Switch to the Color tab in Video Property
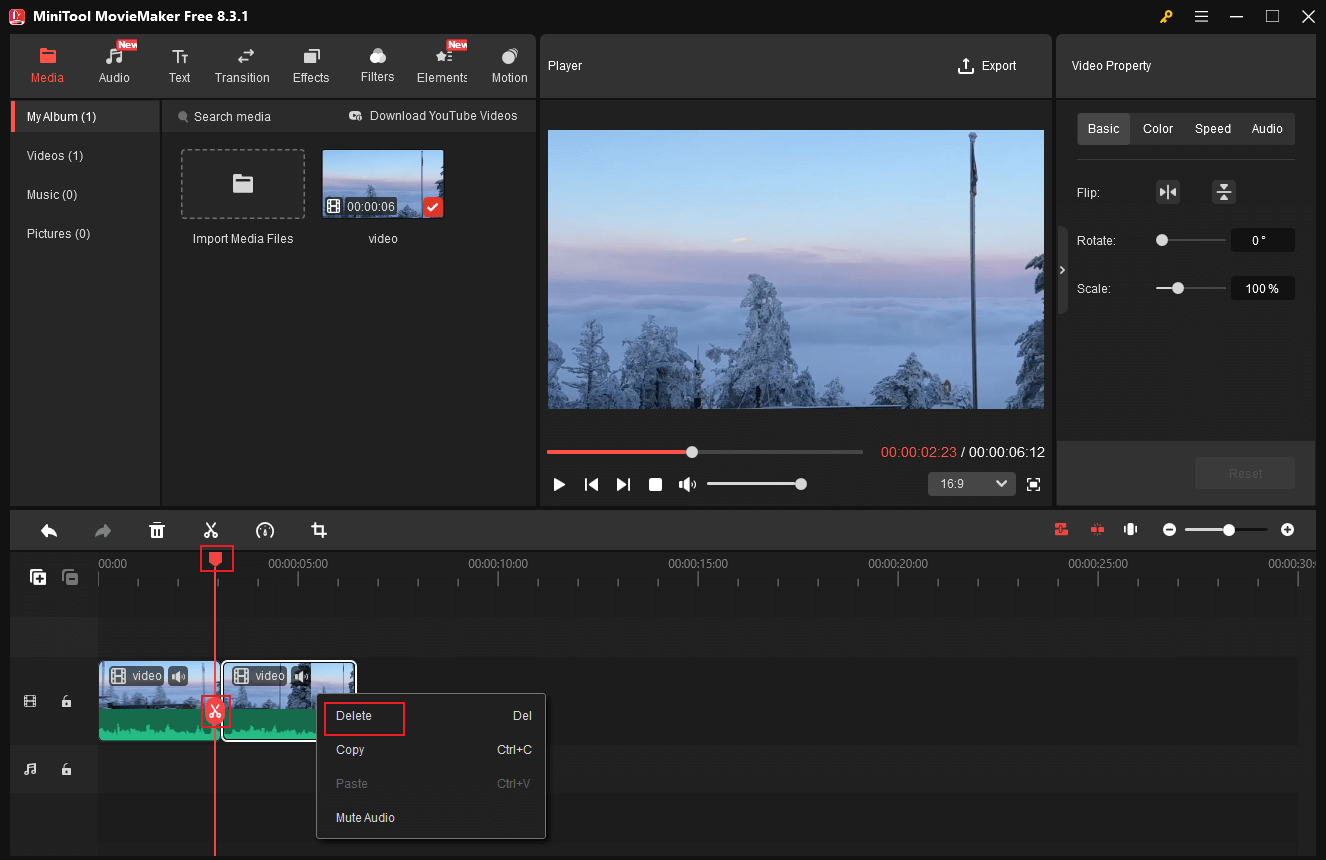The image size is (1326, 860). (1157, 128)
